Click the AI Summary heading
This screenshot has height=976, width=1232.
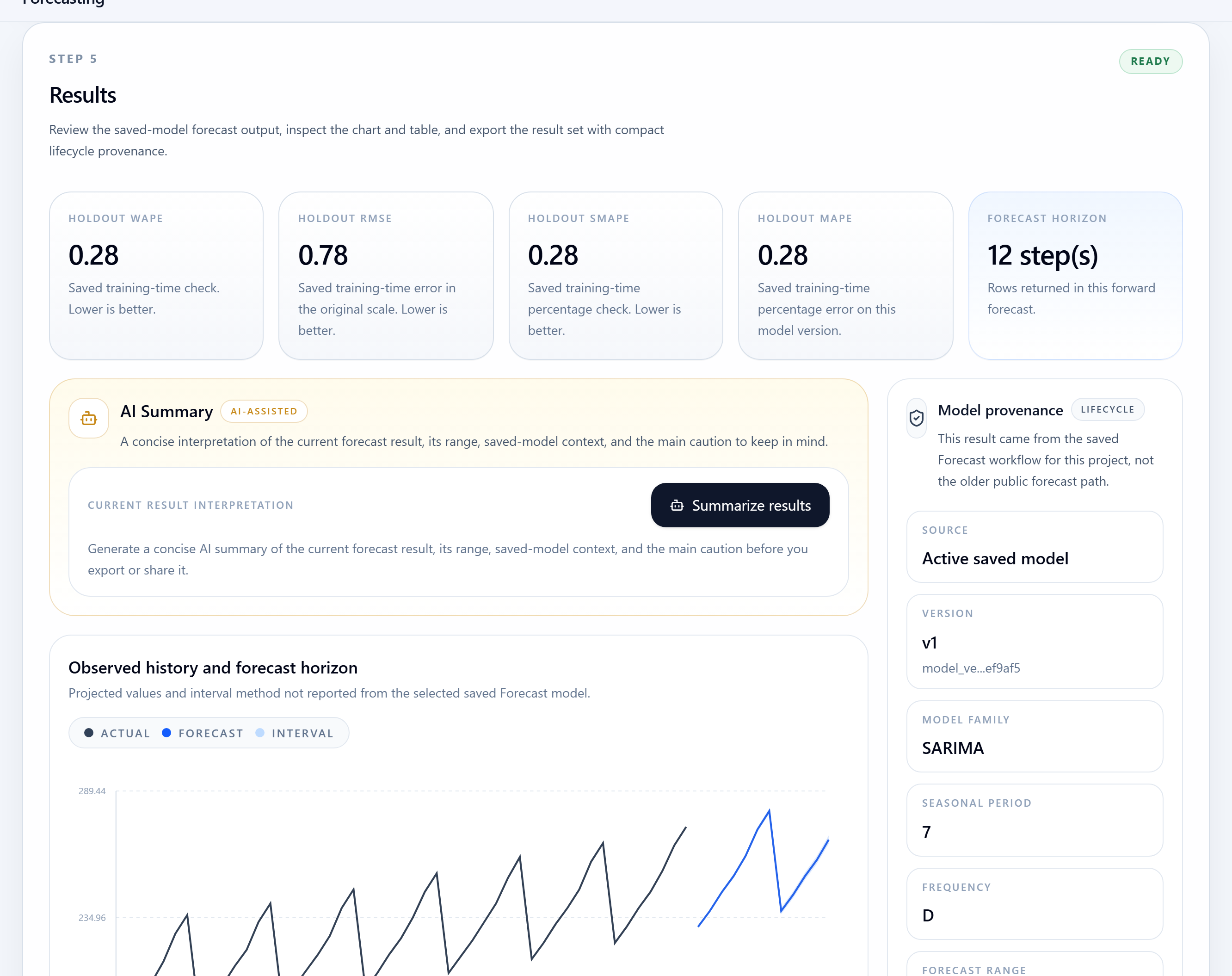[166, 411]
